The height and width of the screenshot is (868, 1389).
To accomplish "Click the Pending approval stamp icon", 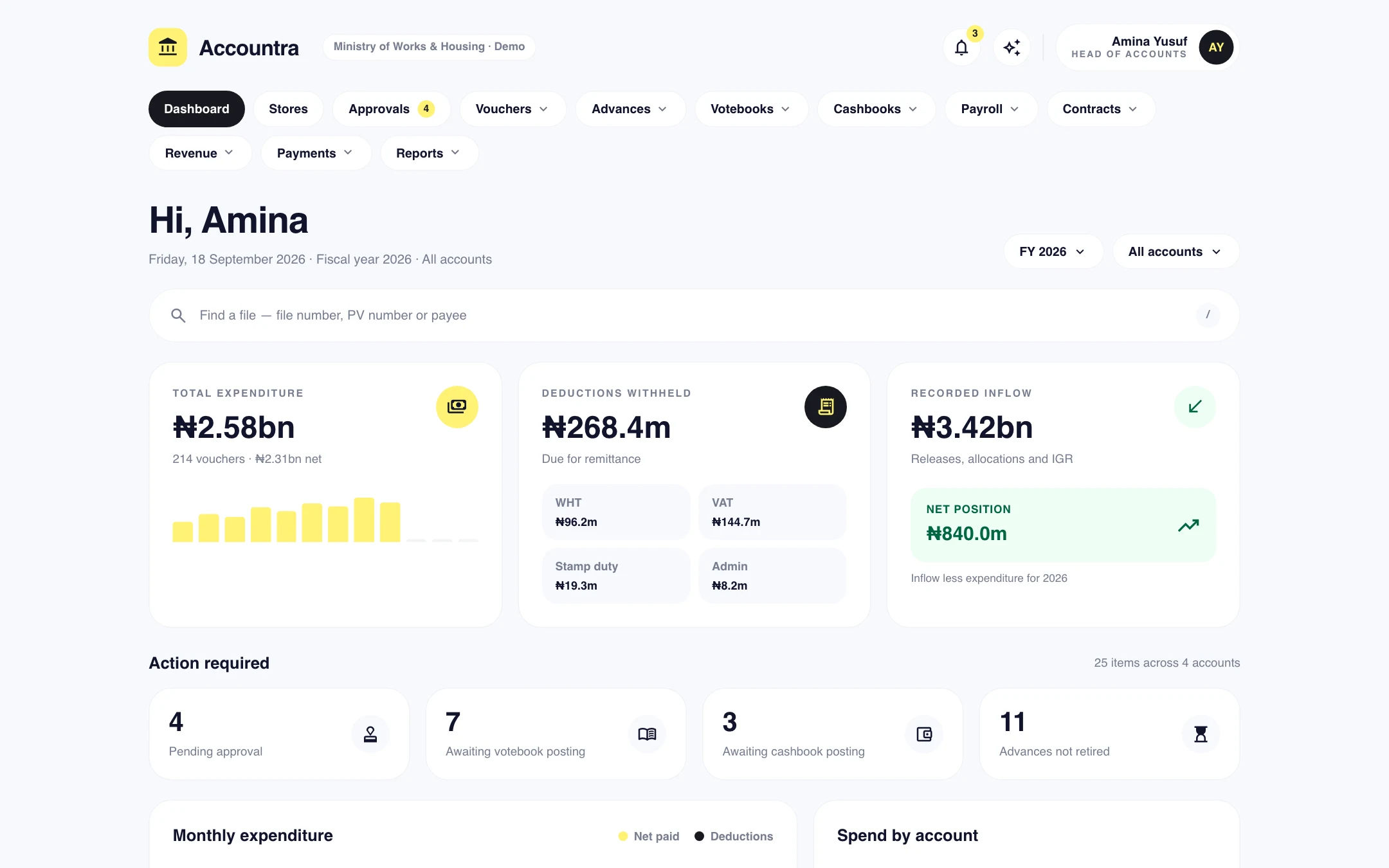I will tap(370, 734).
